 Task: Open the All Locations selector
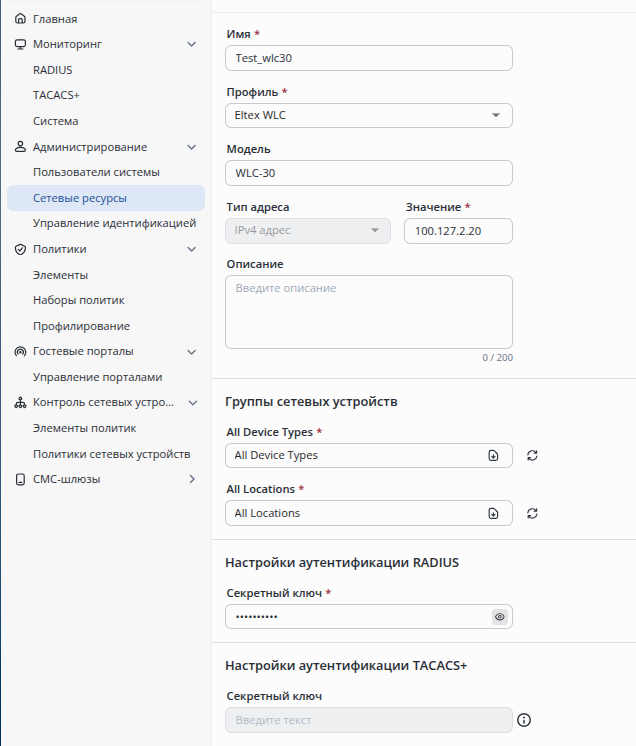493,513
